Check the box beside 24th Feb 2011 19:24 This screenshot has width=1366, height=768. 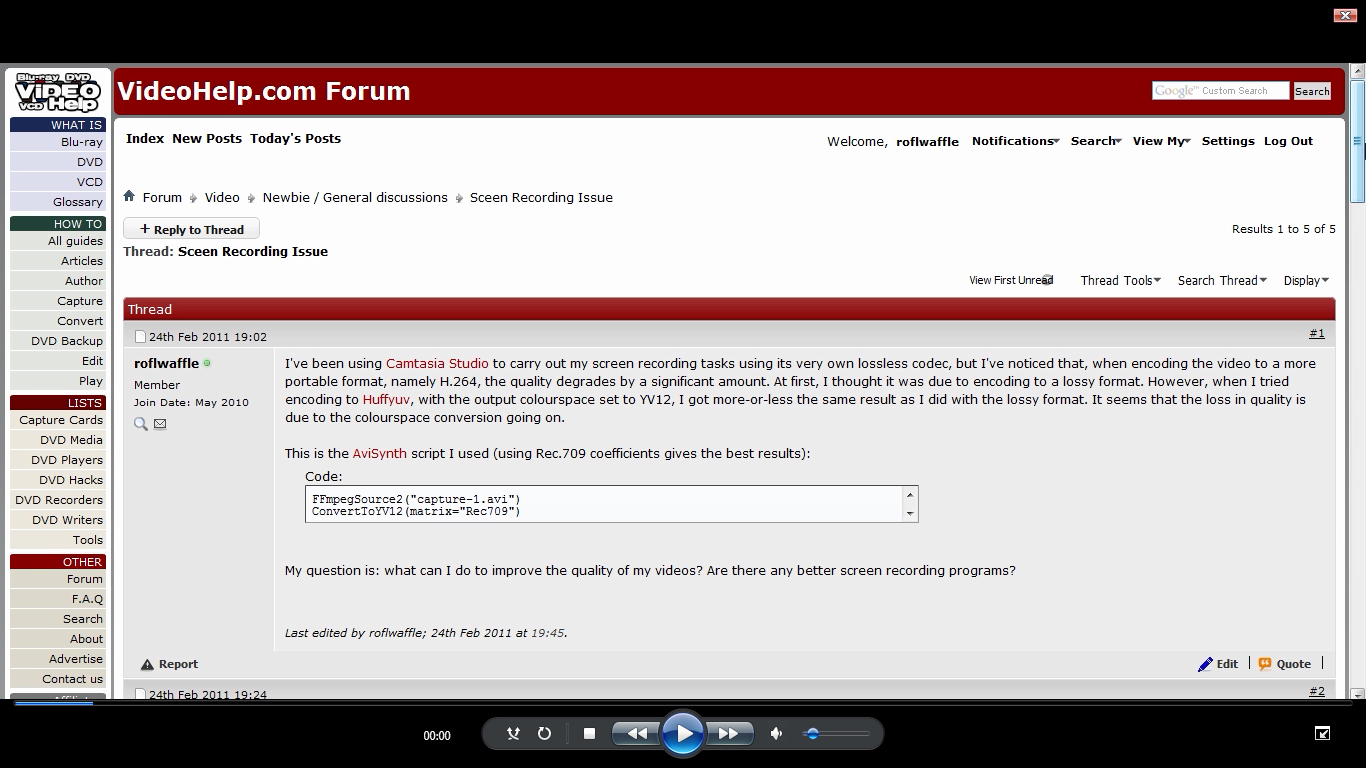coord(140,694)
